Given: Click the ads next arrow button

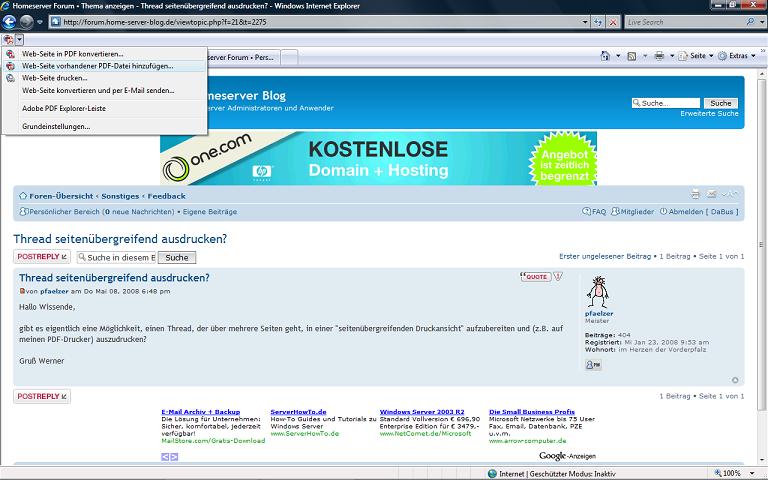Looking at the screenshot, I should point(174,457).
